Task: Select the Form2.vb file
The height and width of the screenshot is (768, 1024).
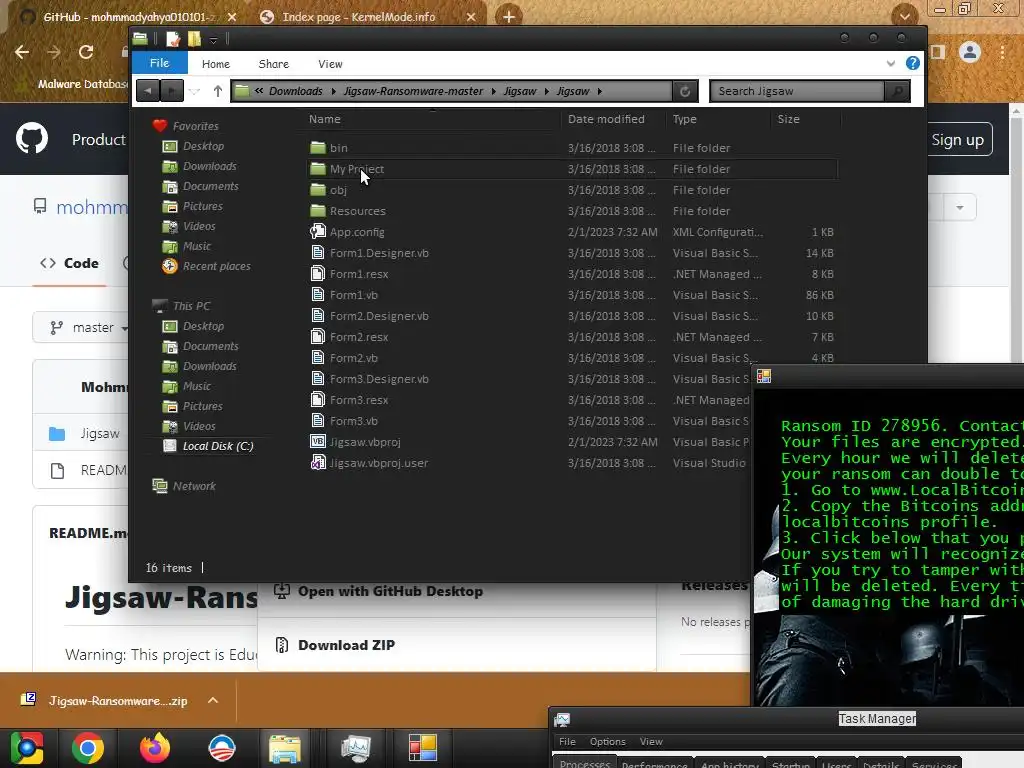Action: click(x=353, y=358)
